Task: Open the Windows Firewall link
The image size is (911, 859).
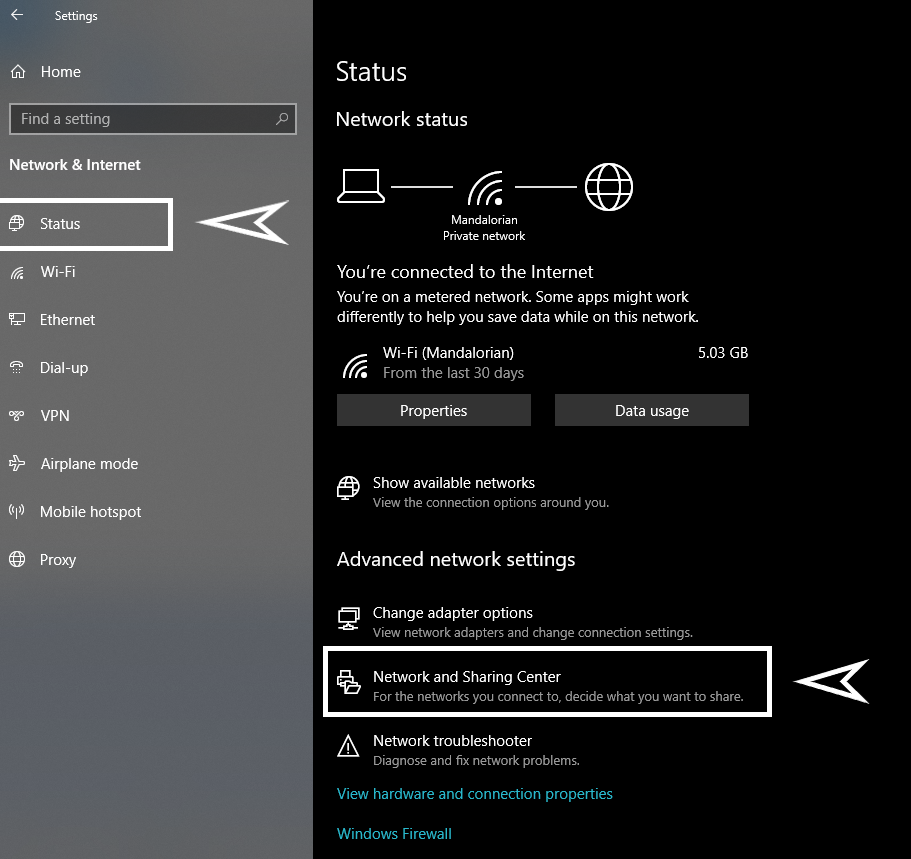Action: [394, 833]
